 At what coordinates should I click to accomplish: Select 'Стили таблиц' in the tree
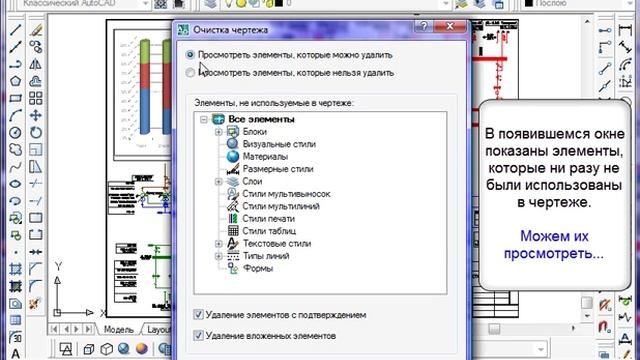point(269,231)
